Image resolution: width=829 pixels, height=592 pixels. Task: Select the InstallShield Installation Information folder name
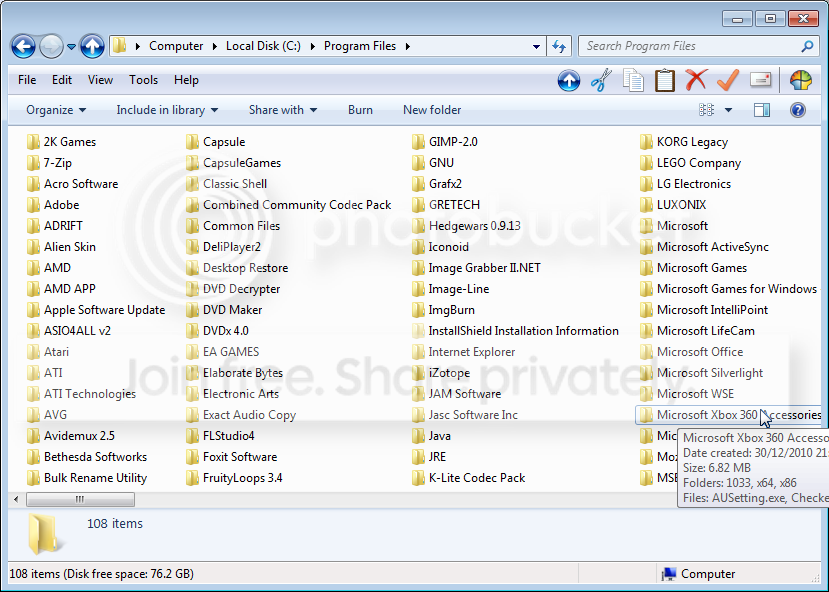click(x=523, y=331)
